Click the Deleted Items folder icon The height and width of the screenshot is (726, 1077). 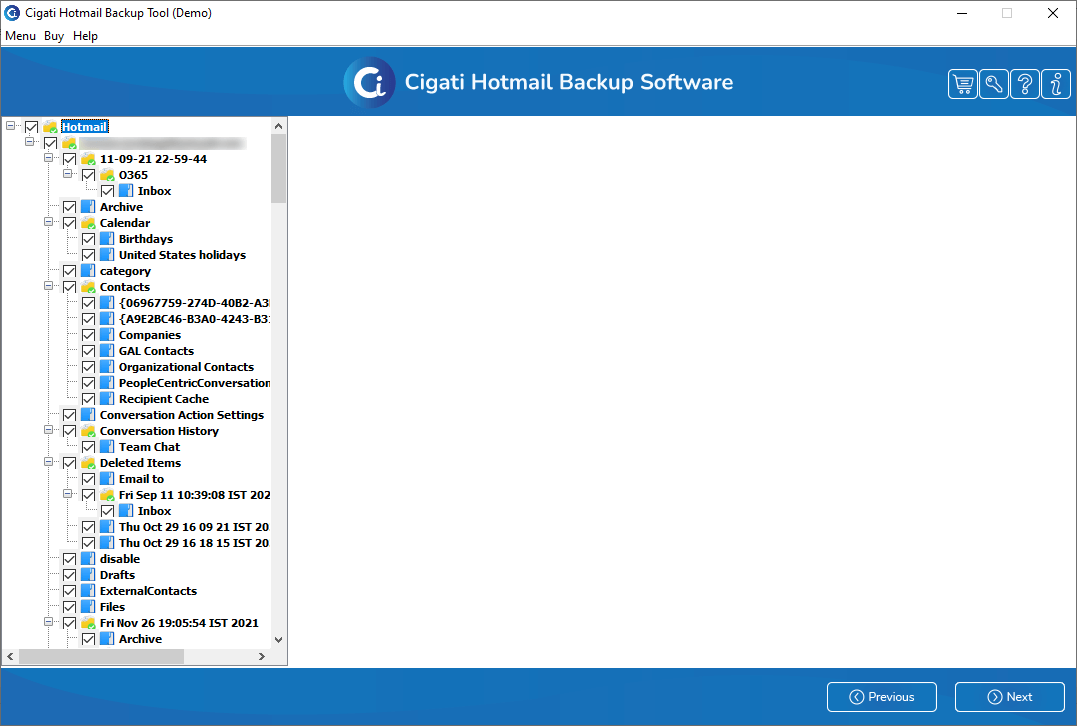(x=88, y=463)
